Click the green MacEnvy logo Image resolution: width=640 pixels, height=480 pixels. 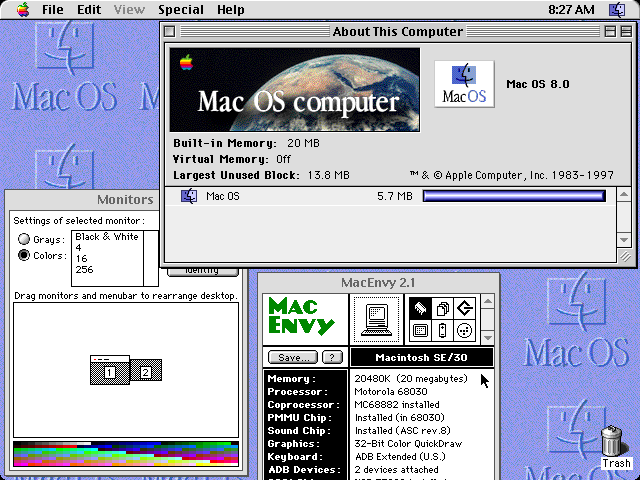tap(301, 316)
